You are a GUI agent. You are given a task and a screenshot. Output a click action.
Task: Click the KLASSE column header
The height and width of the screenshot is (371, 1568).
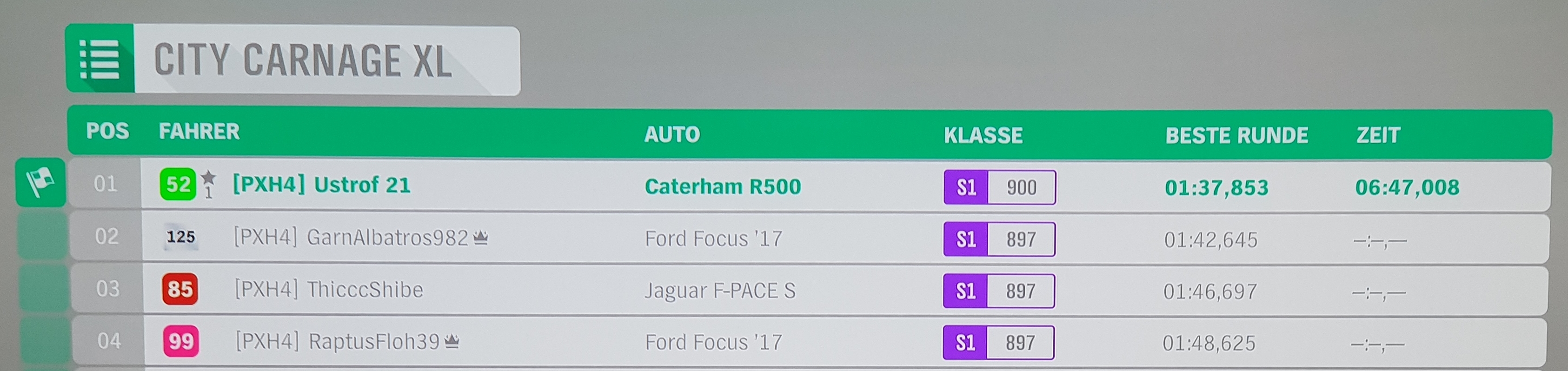(x=983, y=135)
